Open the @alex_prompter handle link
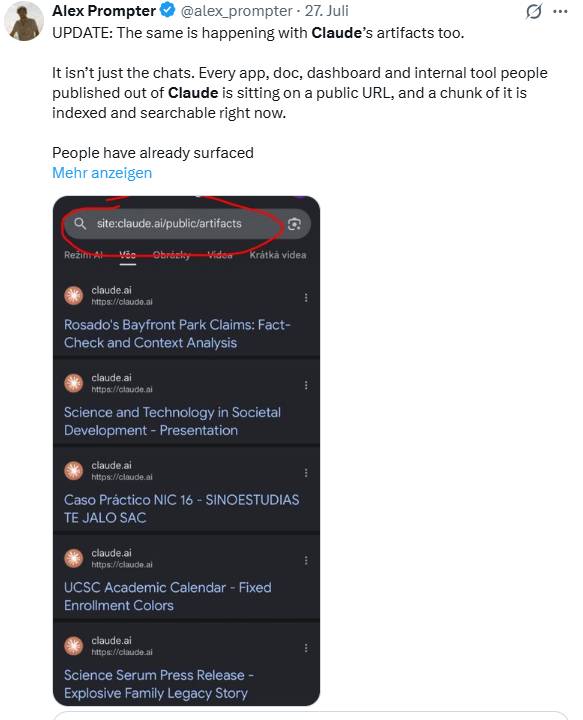Screen dimensions: 583x720 click(x=236, y=11)
